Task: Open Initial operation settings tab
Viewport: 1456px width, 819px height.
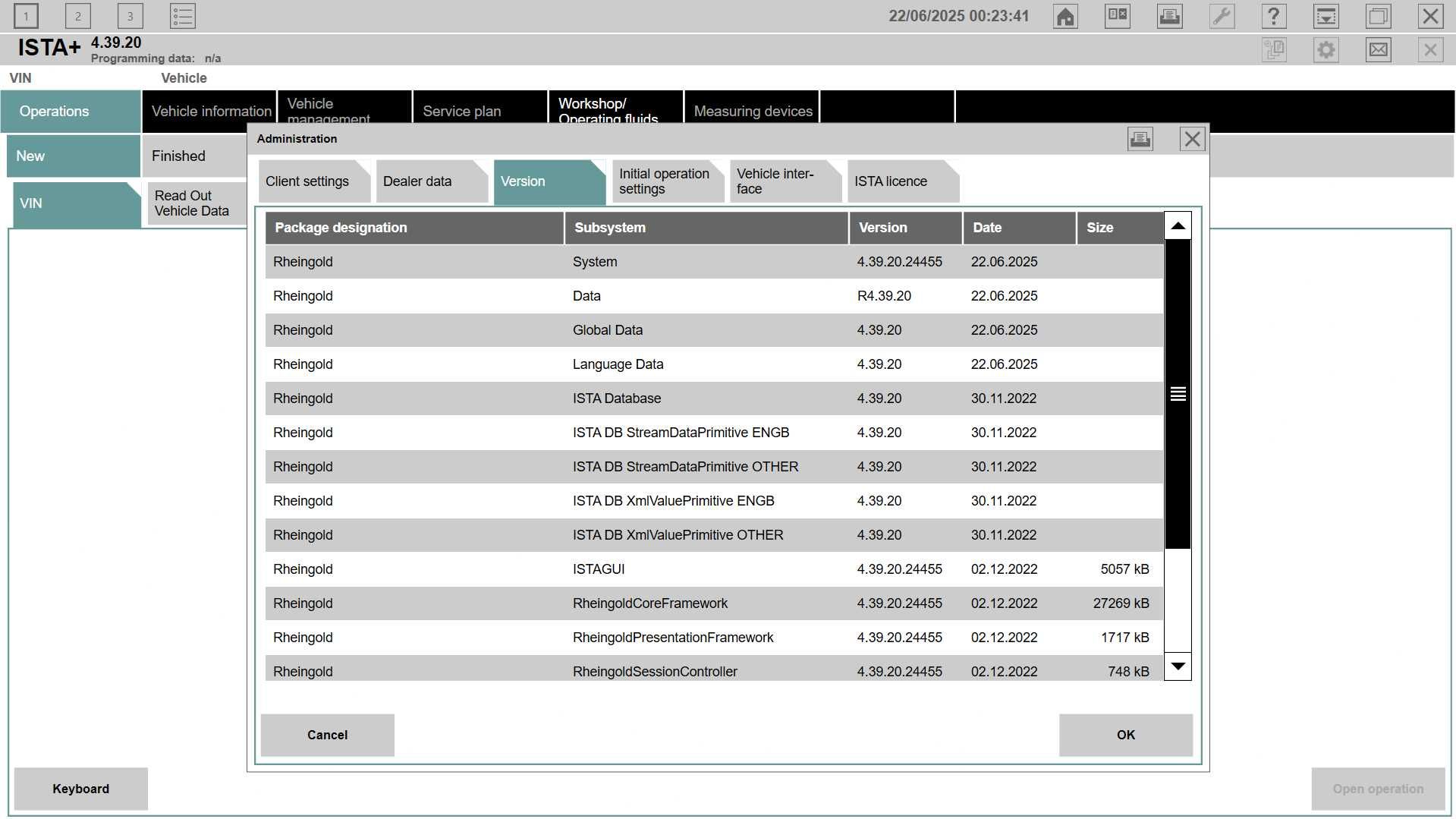Action: tap(668, 181)
